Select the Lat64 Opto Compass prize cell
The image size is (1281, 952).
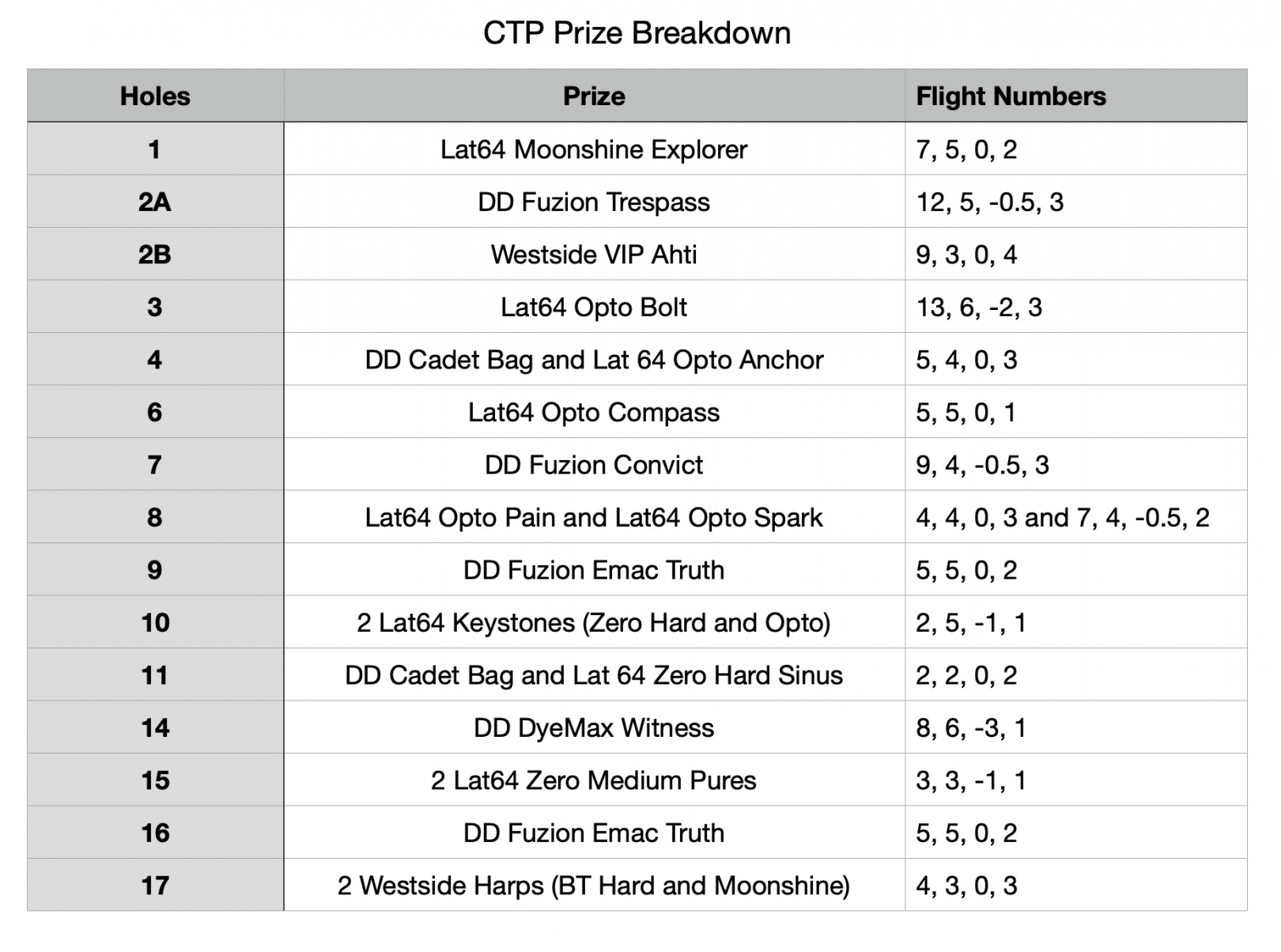[x=594, y=413]
